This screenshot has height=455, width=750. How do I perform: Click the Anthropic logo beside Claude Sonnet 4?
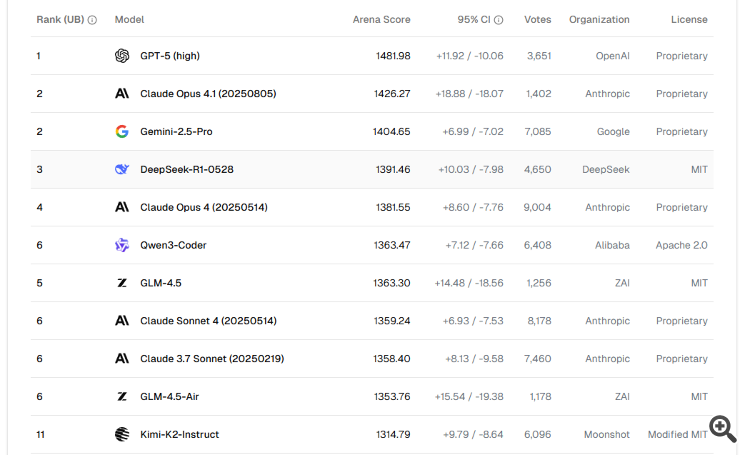(x=122, y=321)
